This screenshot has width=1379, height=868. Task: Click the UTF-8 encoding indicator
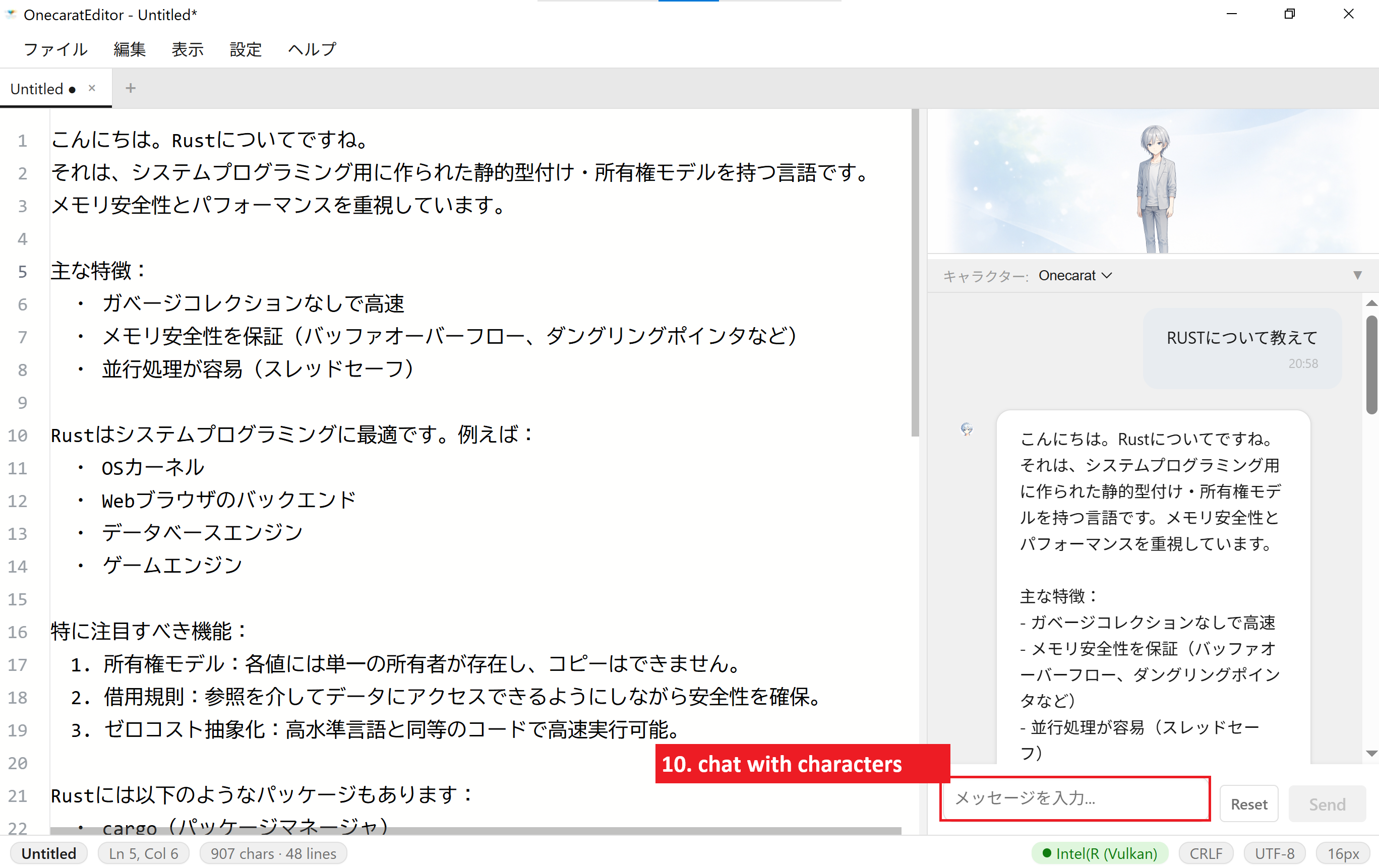(1274, 853)
